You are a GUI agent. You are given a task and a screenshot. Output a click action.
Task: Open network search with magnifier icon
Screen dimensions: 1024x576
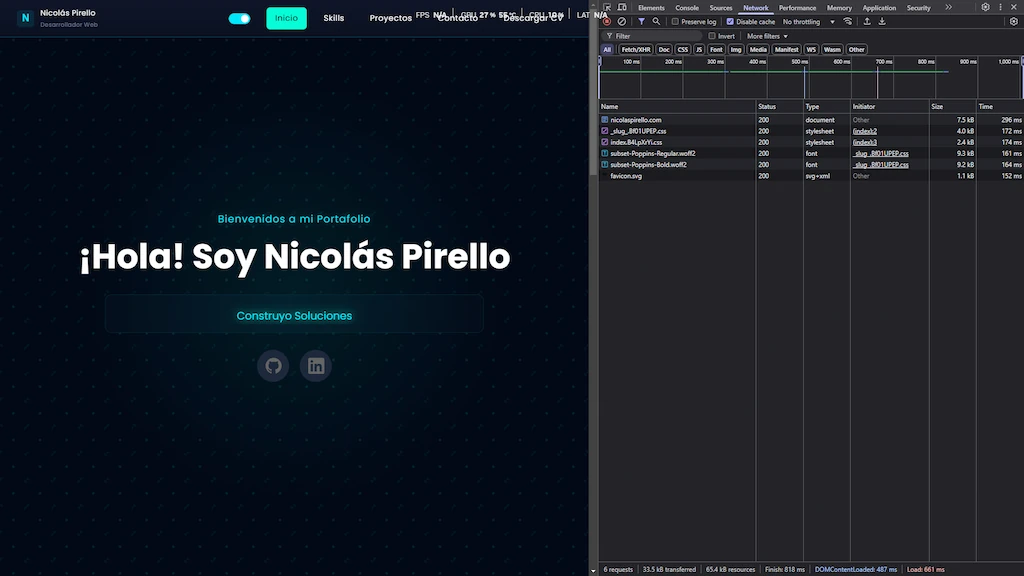pyautogui.click(x=656, y=21)
